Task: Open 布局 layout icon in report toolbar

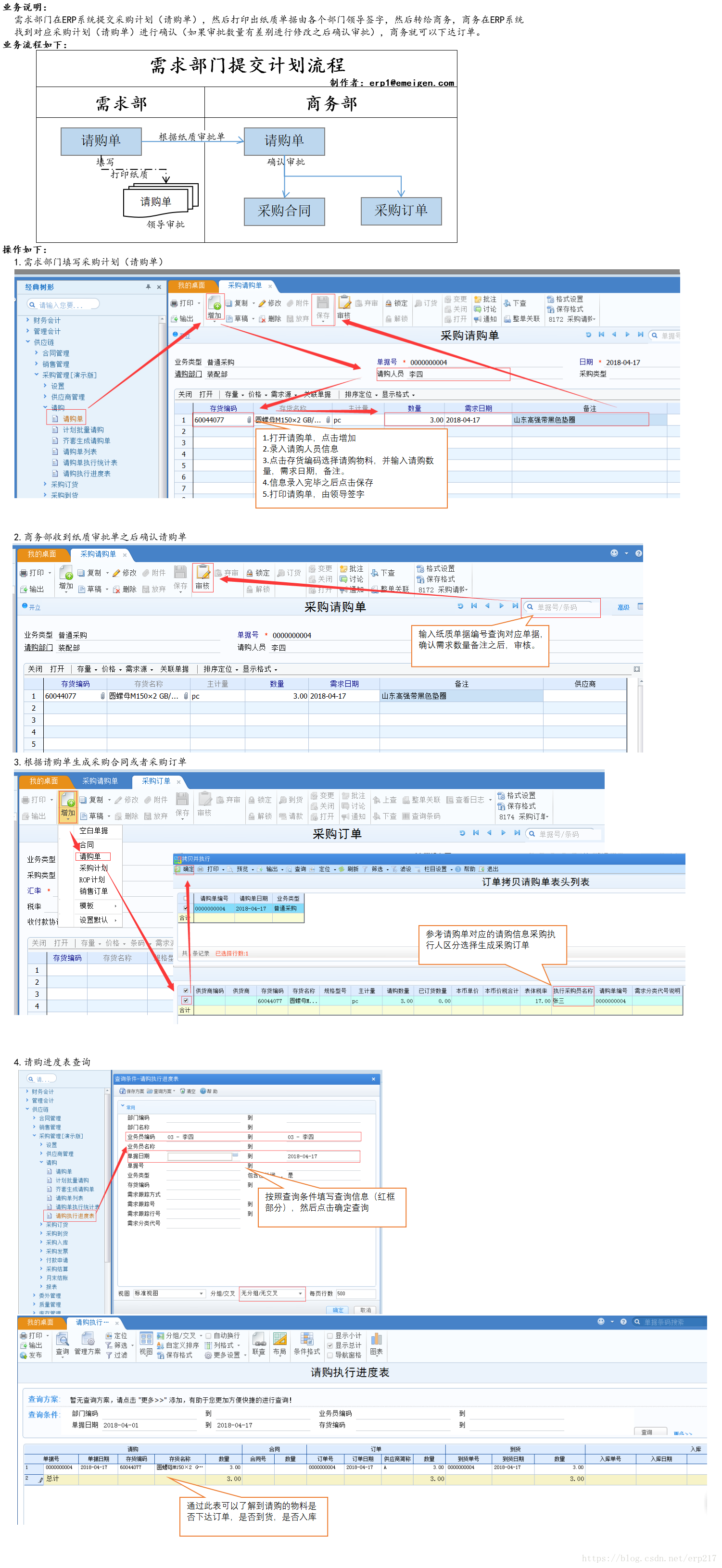Action: [279, 1344]
